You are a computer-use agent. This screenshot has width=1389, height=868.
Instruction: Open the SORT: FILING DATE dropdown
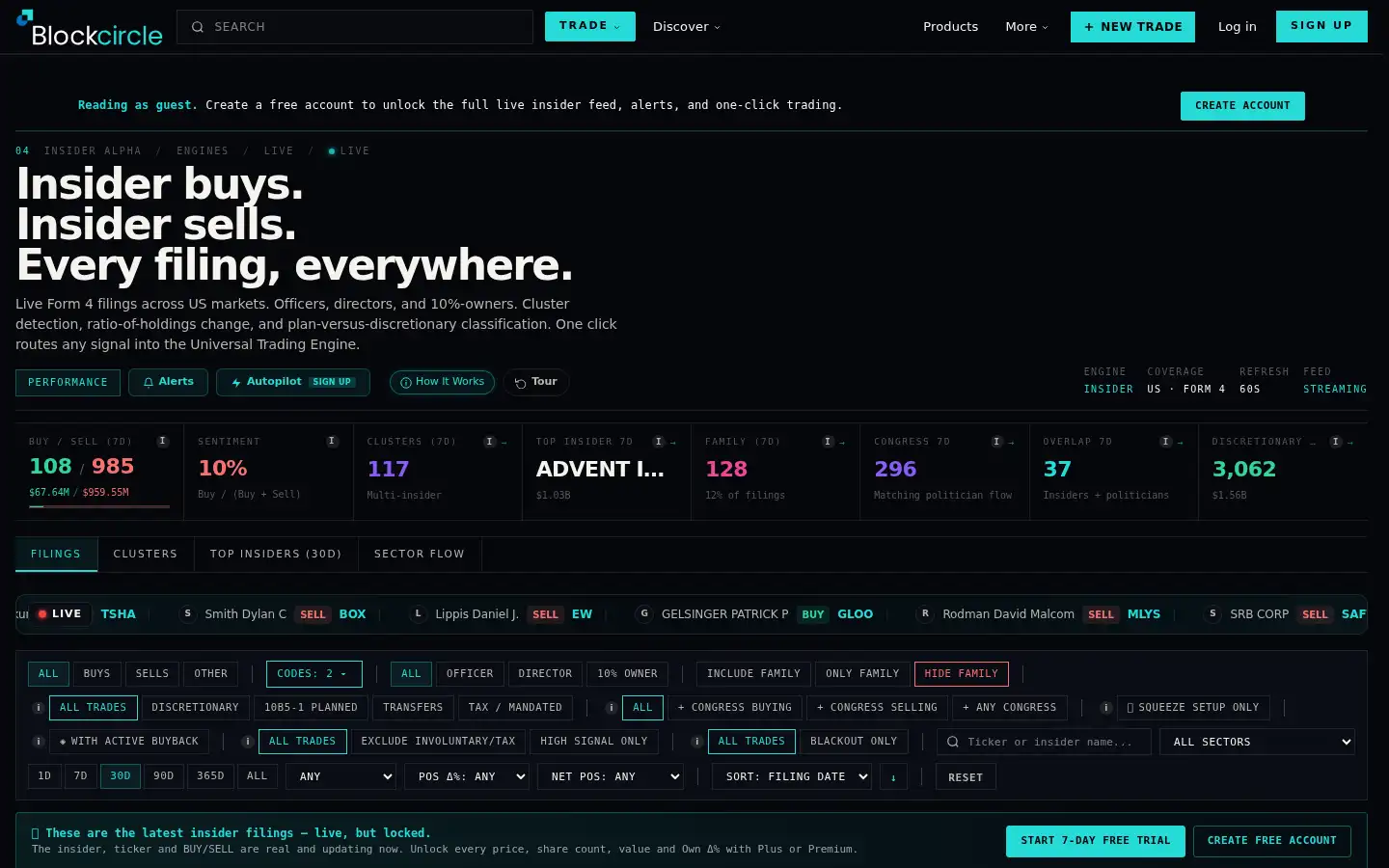(x=792, y=776)
